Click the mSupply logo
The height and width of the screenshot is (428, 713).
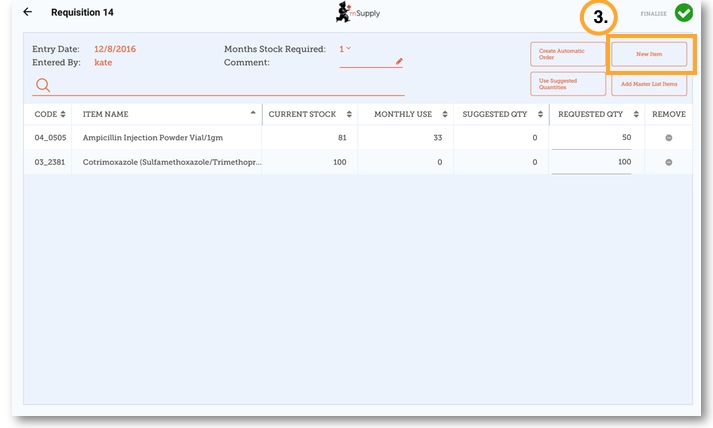[357, 12]
